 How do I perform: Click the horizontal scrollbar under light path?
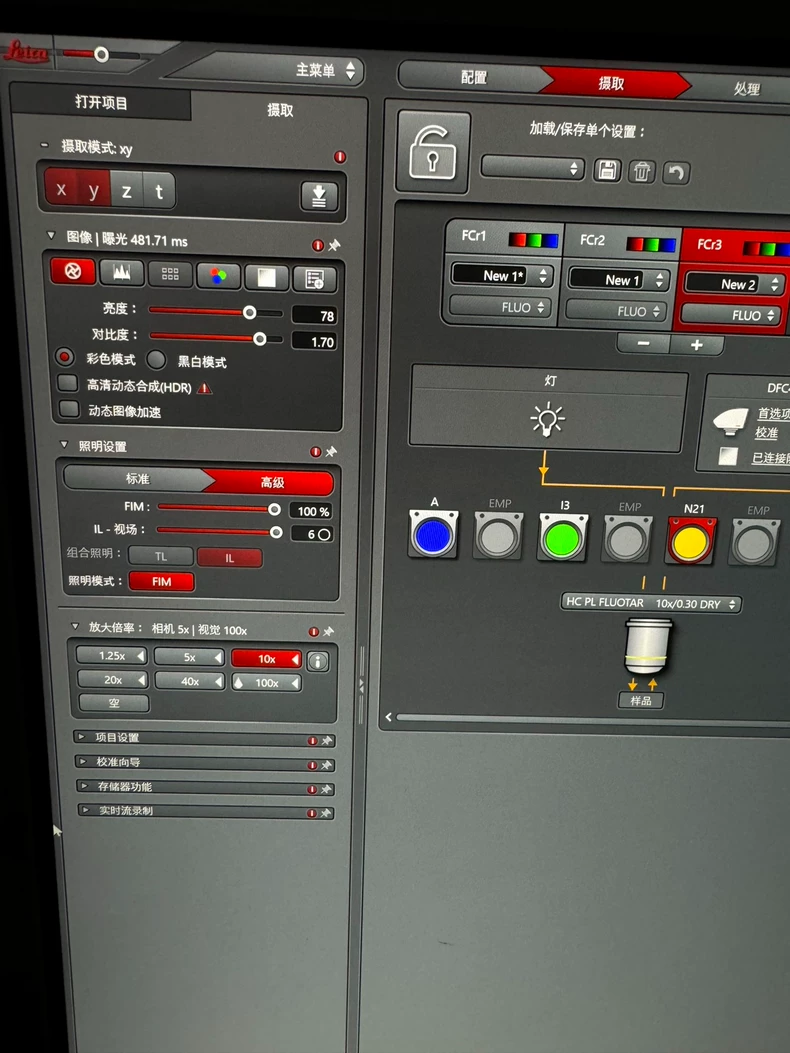point(592,719)
